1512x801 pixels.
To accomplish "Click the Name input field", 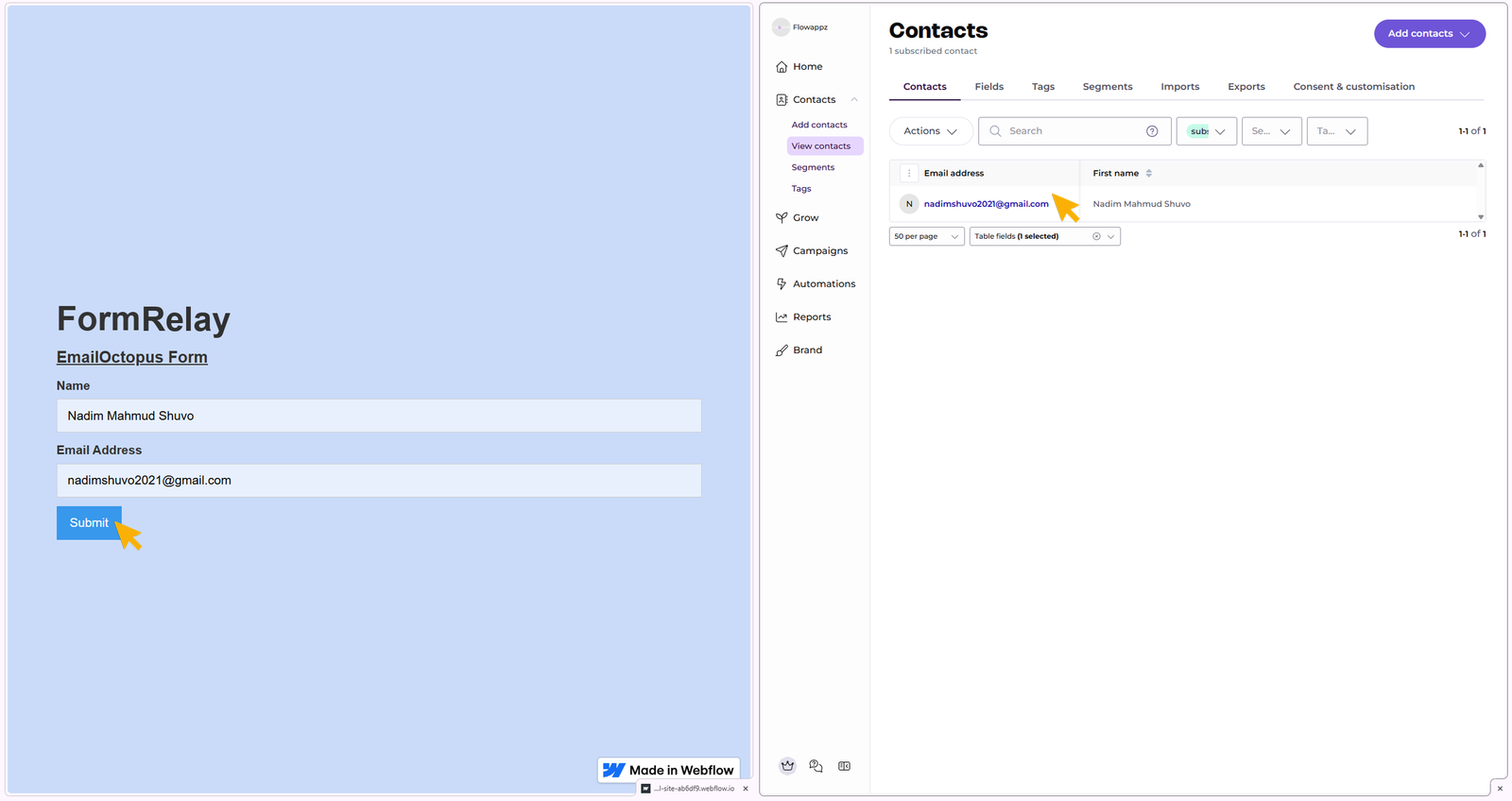I will 379,416.
